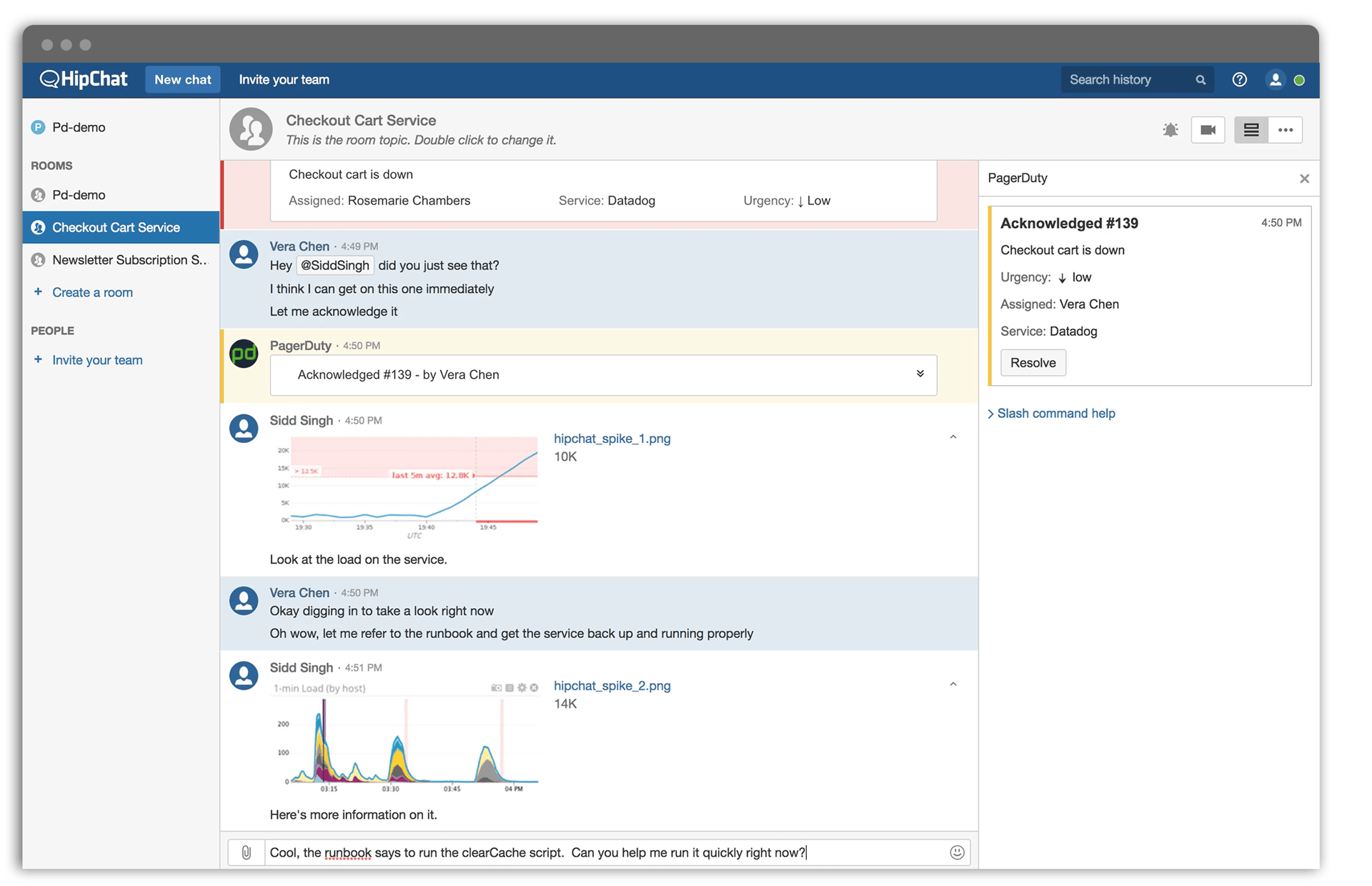This screenshot has height=886, width=1372.
Task: Start a video call with camera icon
Action: coord(1208,130)
